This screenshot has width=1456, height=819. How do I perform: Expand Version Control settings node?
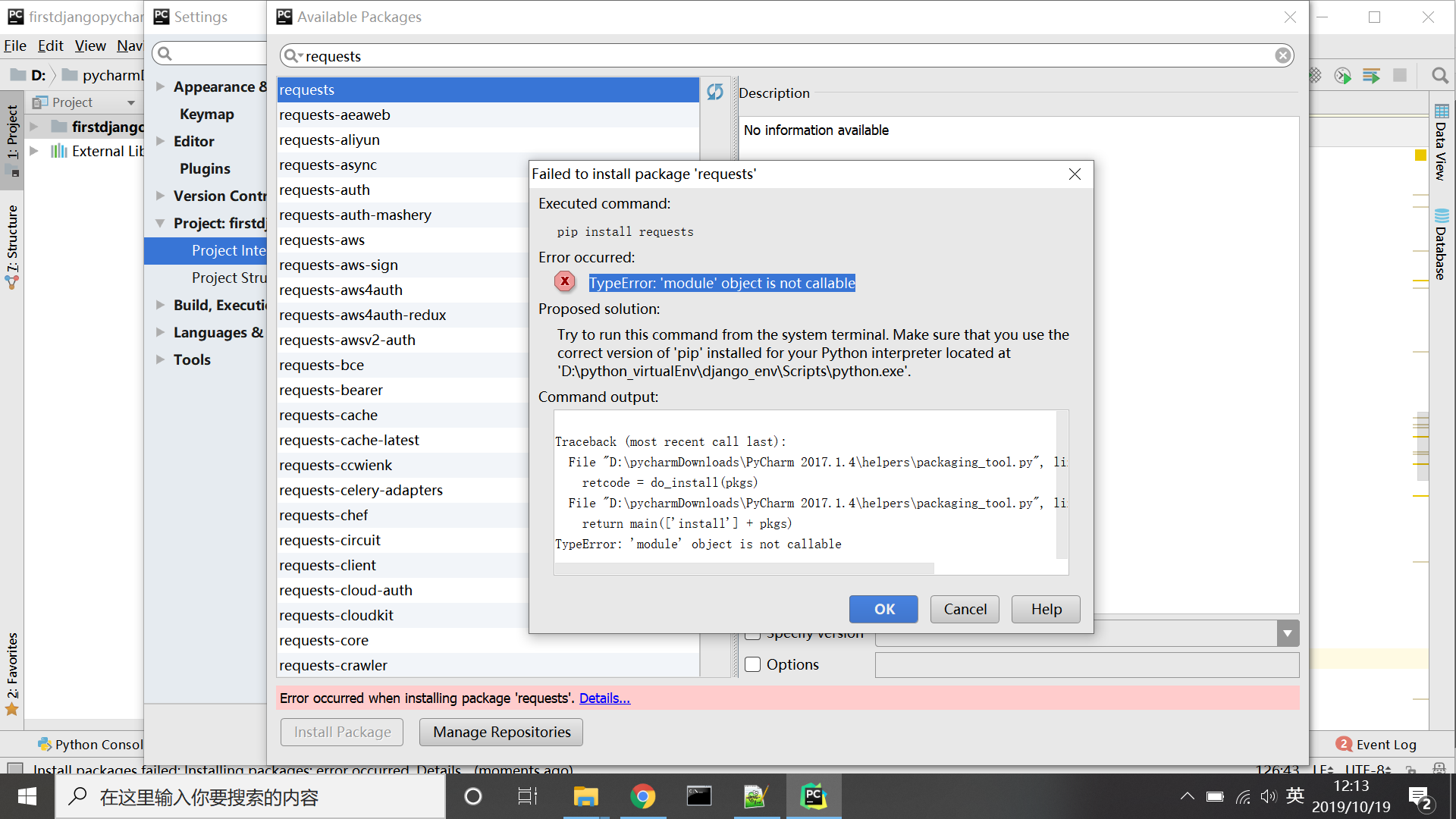(160, 196)
